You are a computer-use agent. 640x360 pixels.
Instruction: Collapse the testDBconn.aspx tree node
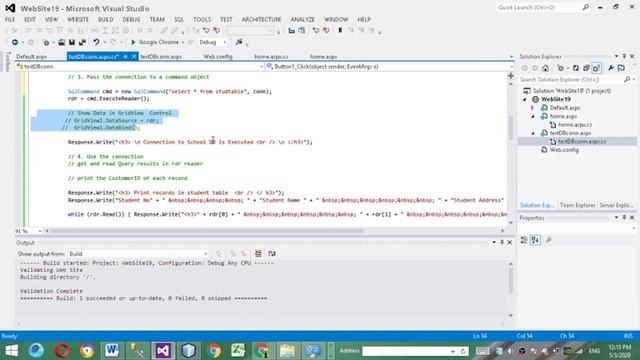(x=533, y=133)
